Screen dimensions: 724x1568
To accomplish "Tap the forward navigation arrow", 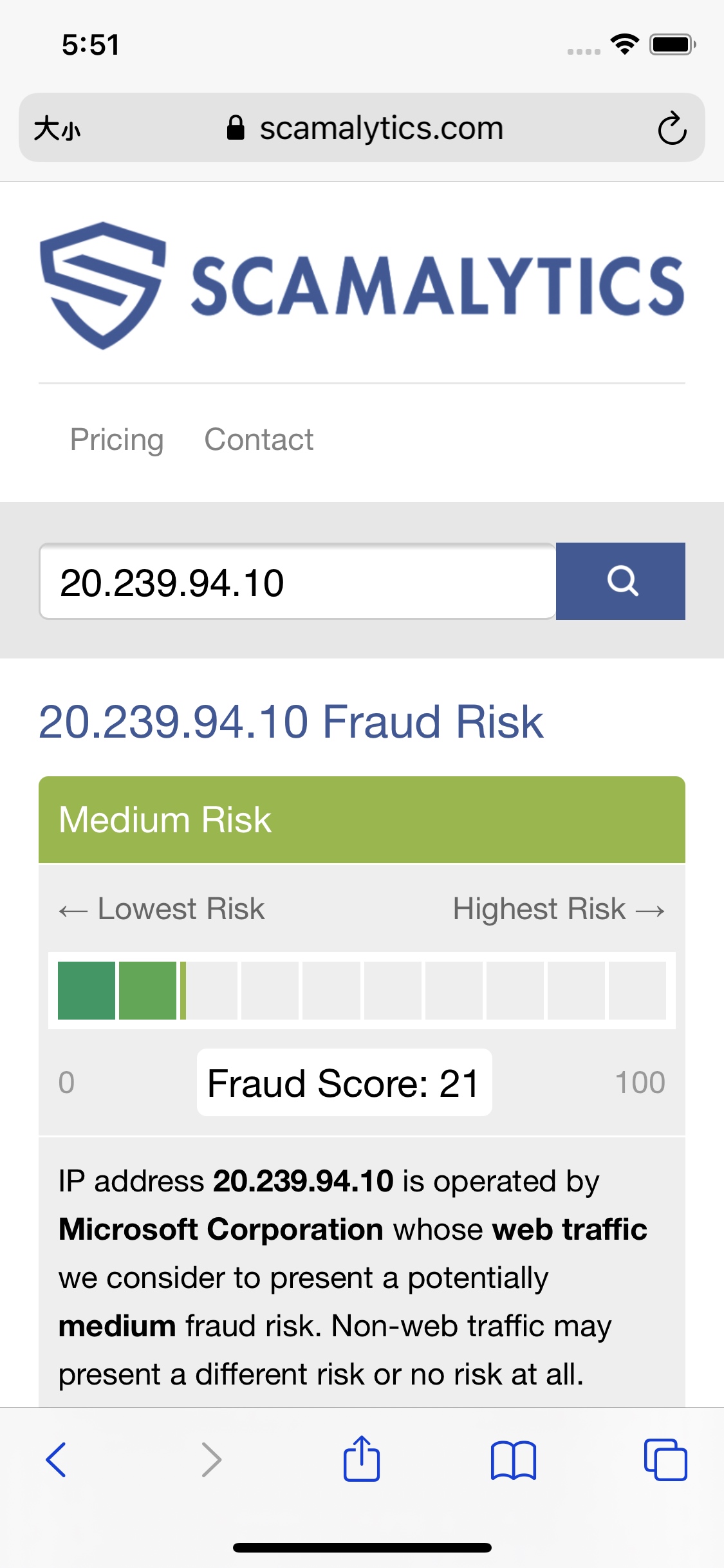I will click(212, 1459).
